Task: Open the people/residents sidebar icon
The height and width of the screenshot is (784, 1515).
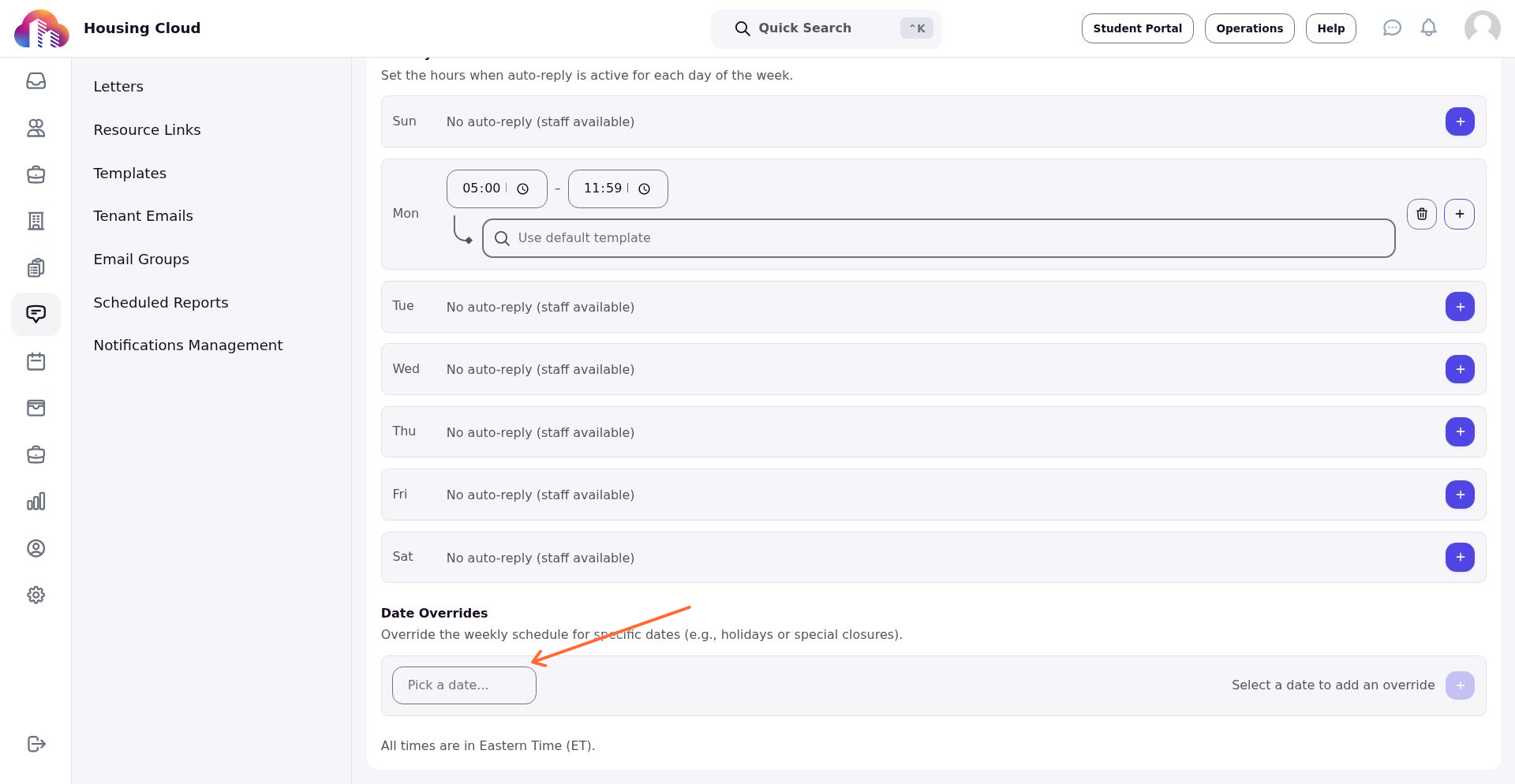Action: (x=36, y=128)
